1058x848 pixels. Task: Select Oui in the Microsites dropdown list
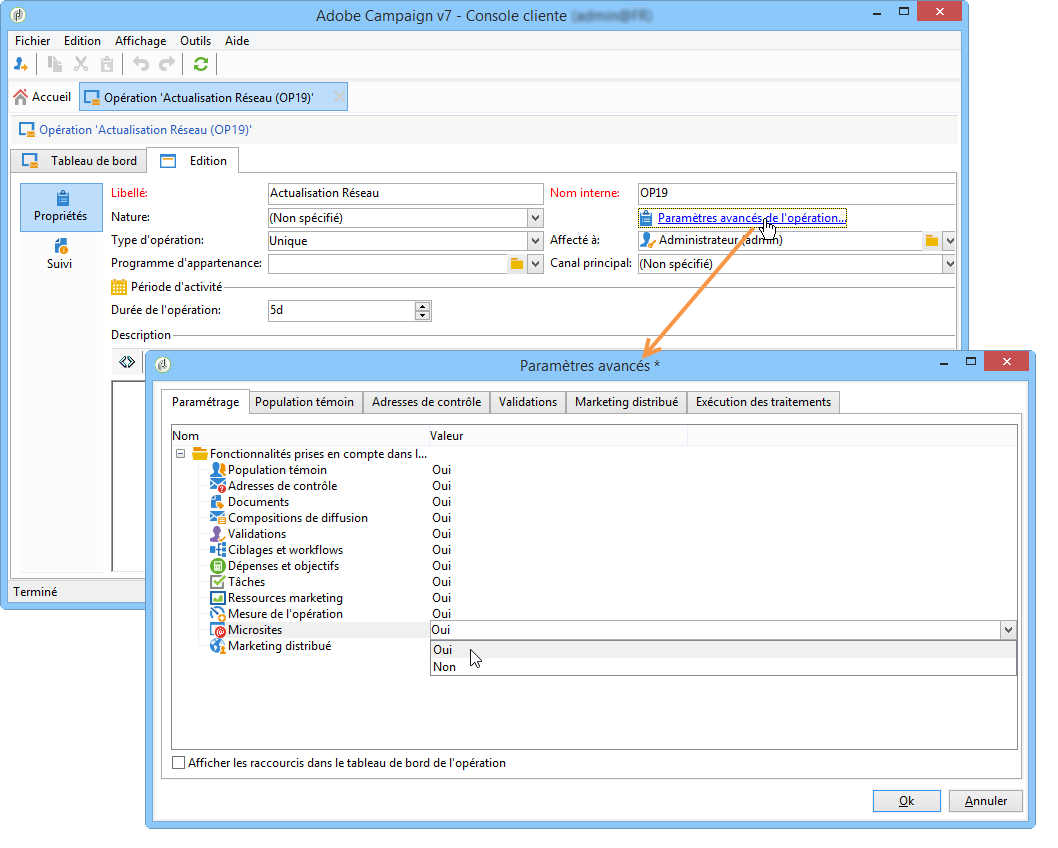pos(723,650)
